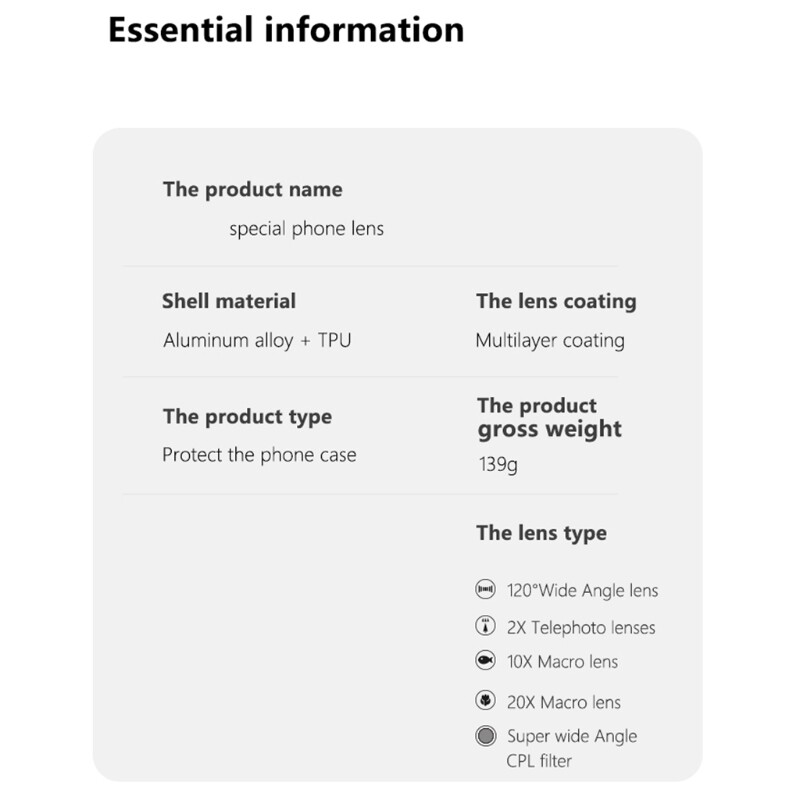800x800 pixels.
Task: Select "The product type" label
Action: point(247,416)
